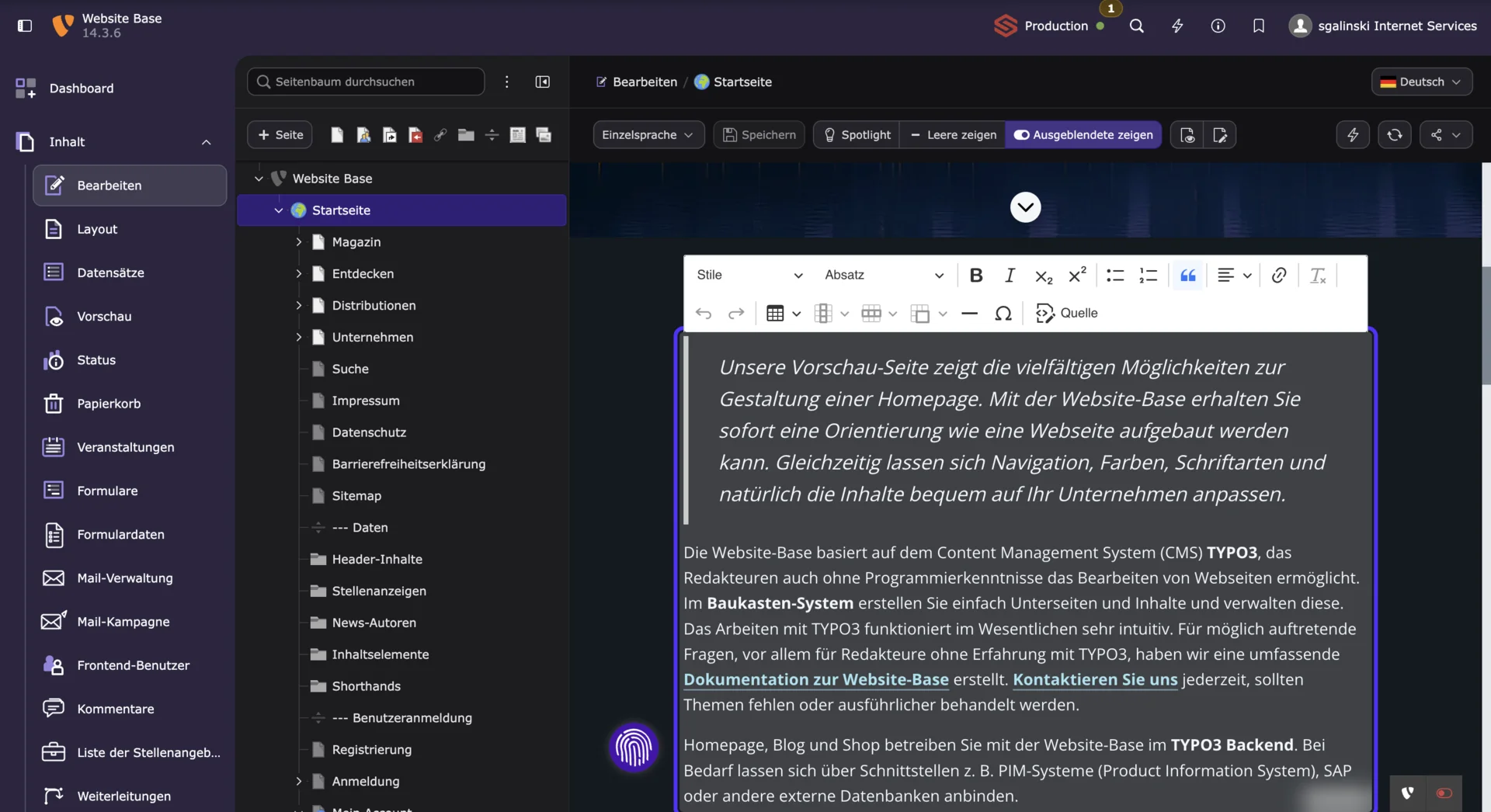Open page tree options menu (three dots)
Image resolution: width=1491 pixels, height=812 pixels.
point(506,82)
